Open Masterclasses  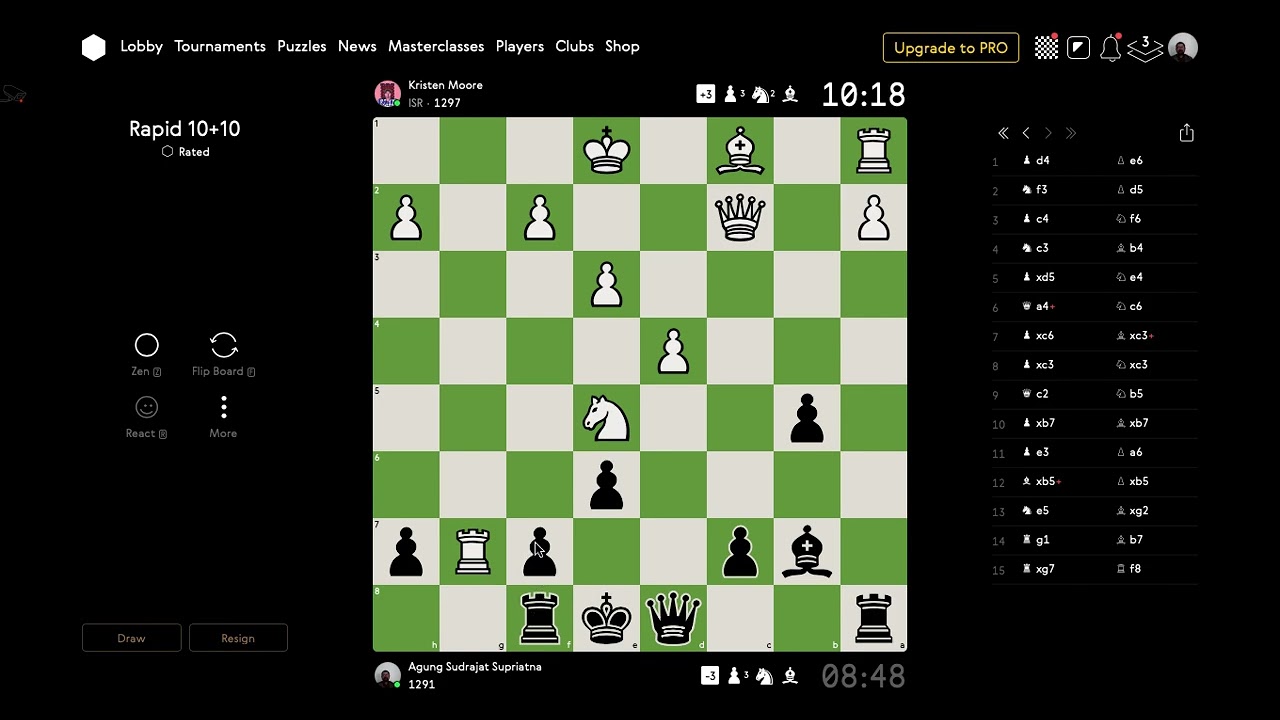(x=436, y=47)
